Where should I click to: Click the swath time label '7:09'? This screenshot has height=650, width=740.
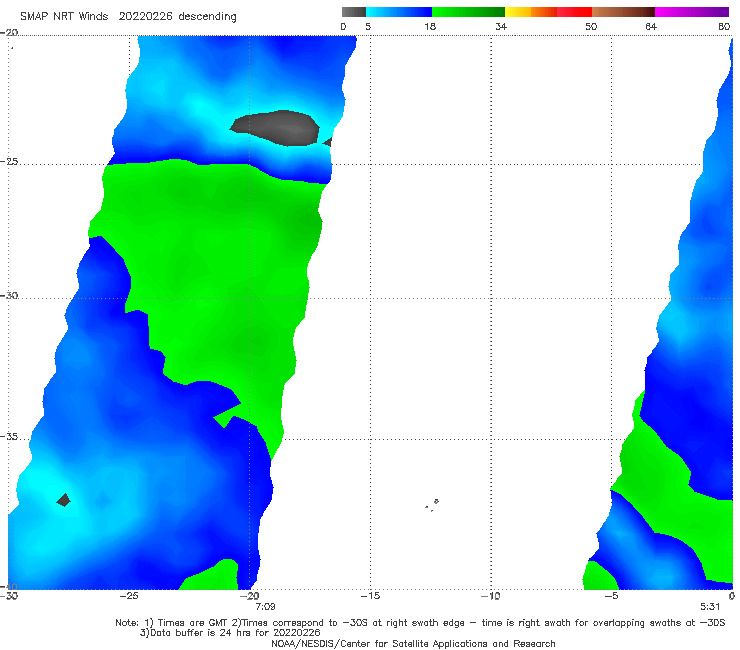pyautogui.click(x=265, y=607)
